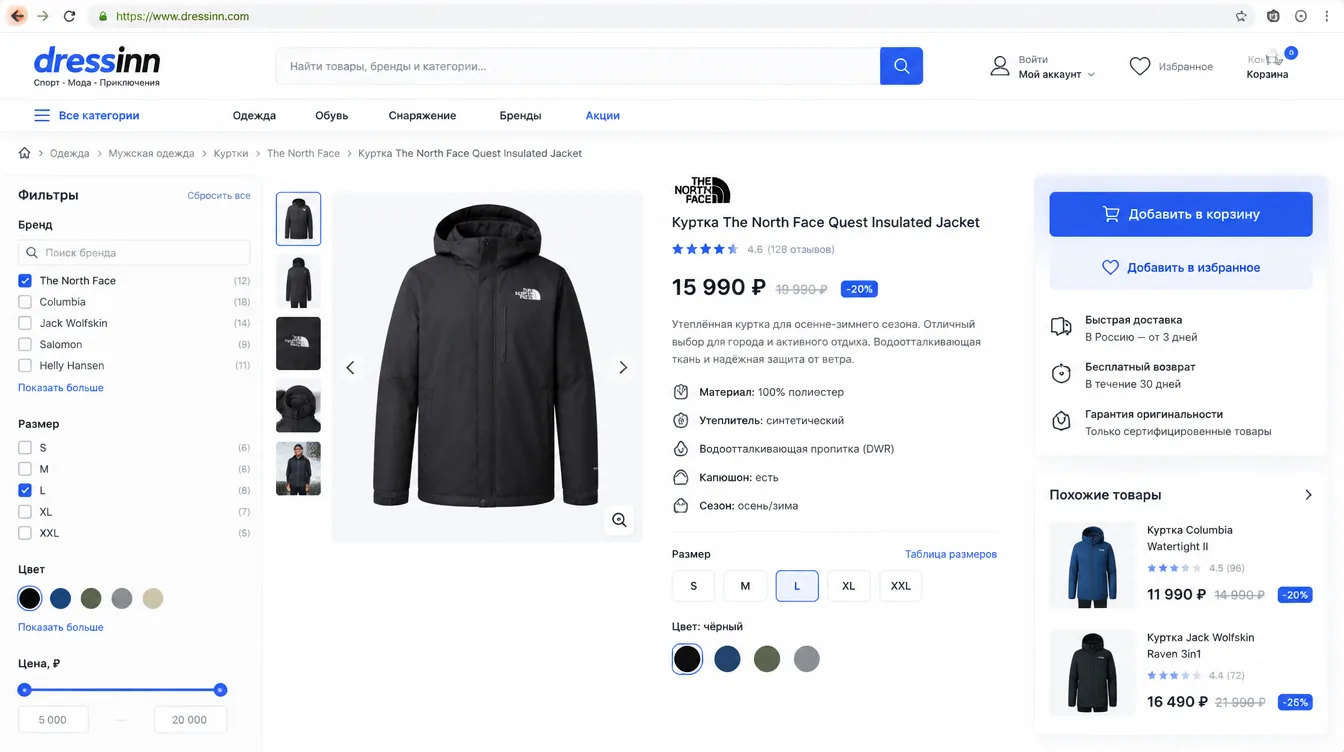Show more brands under Бренд
1344x752 pixels.
[x=61, y=387]
